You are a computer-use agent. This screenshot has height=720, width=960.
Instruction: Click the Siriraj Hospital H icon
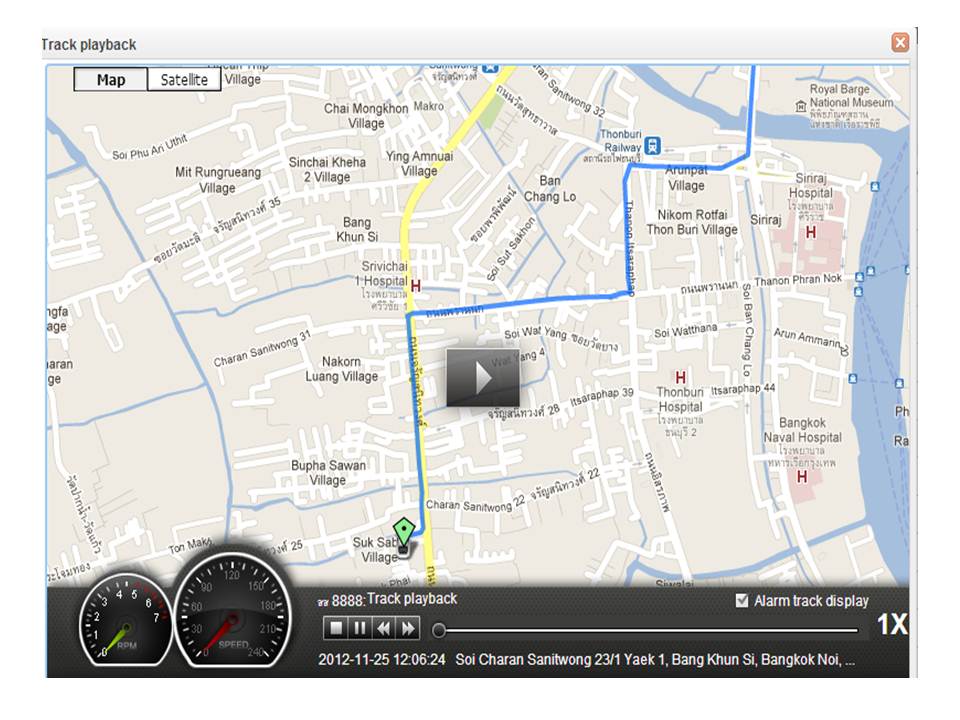point(811,232)
